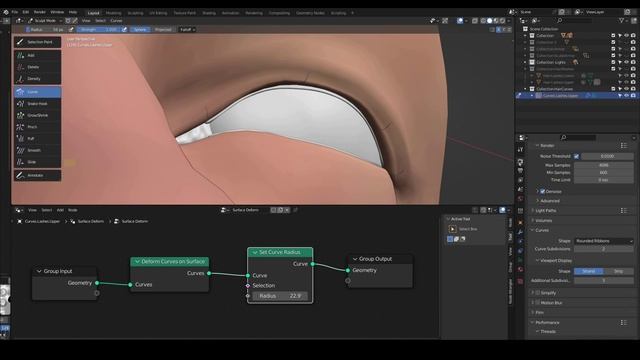Select the Smooth sculpt tool

pos(37,150)
